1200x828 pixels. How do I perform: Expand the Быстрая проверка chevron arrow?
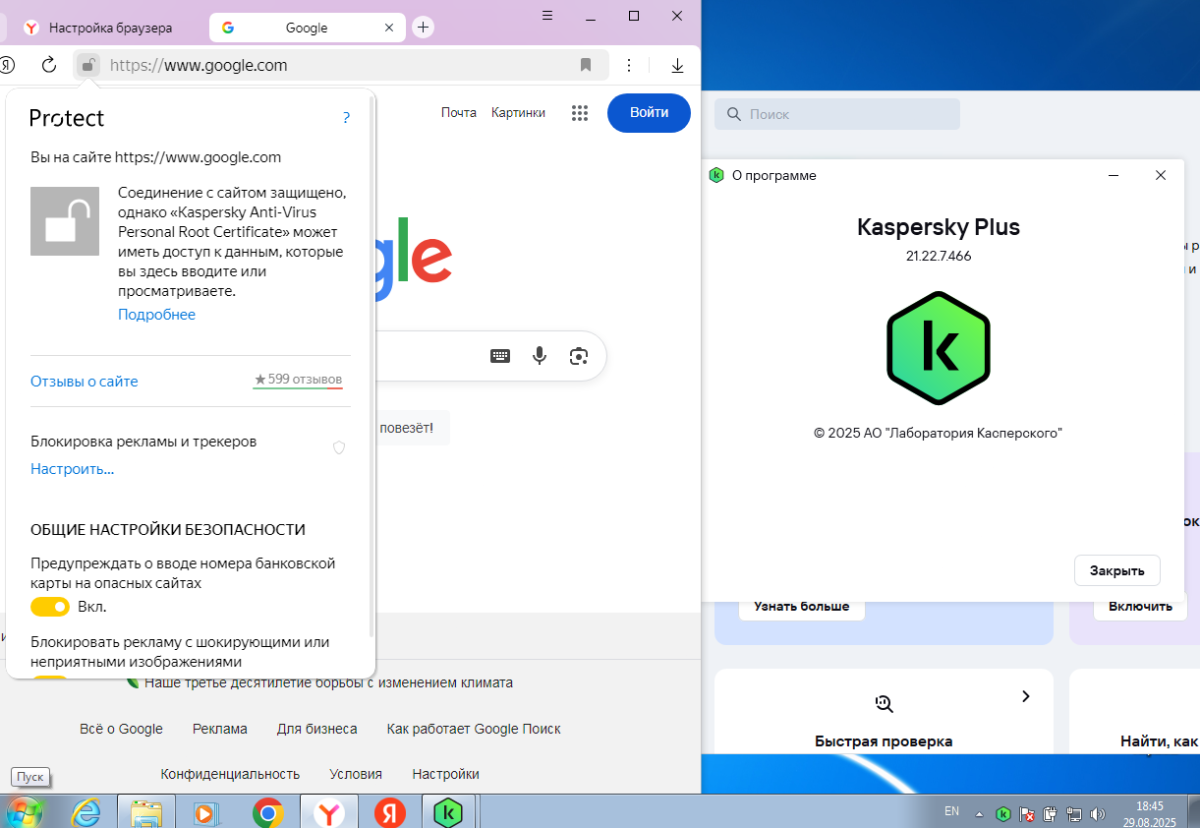[x=1026, y=696]
